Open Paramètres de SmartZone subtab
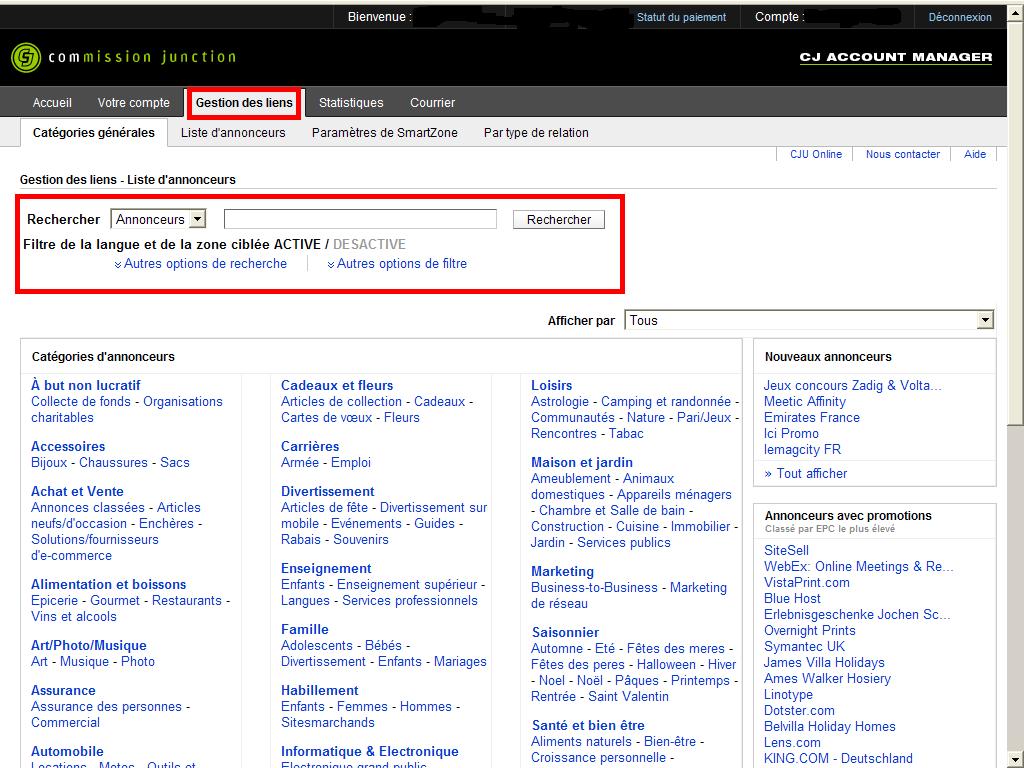Viewport: 1024px width, 768px height. tap(385, 133)
